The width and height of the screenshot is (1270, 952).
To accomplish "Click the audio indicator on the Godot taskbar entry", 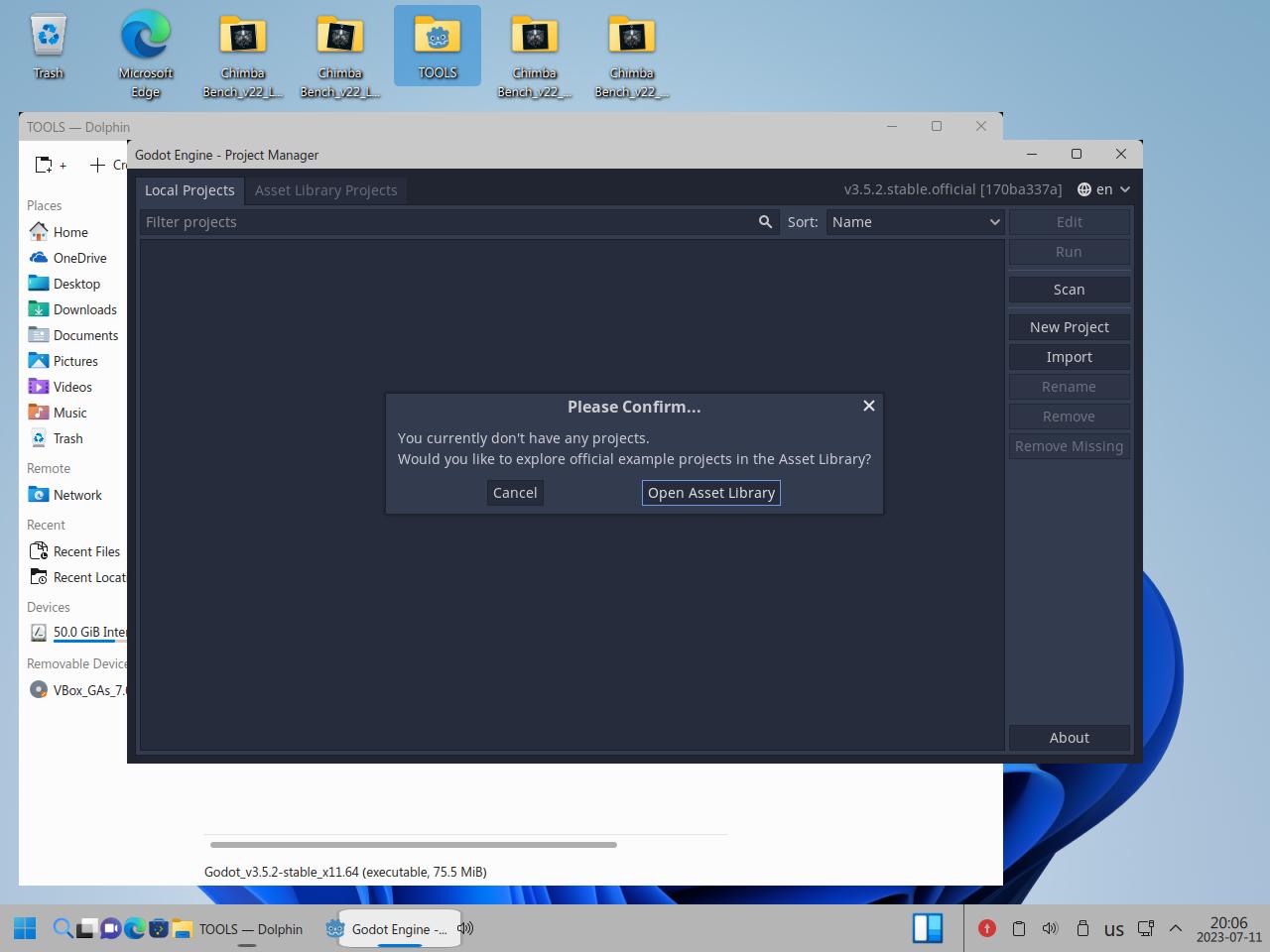I will coord(465,928).
